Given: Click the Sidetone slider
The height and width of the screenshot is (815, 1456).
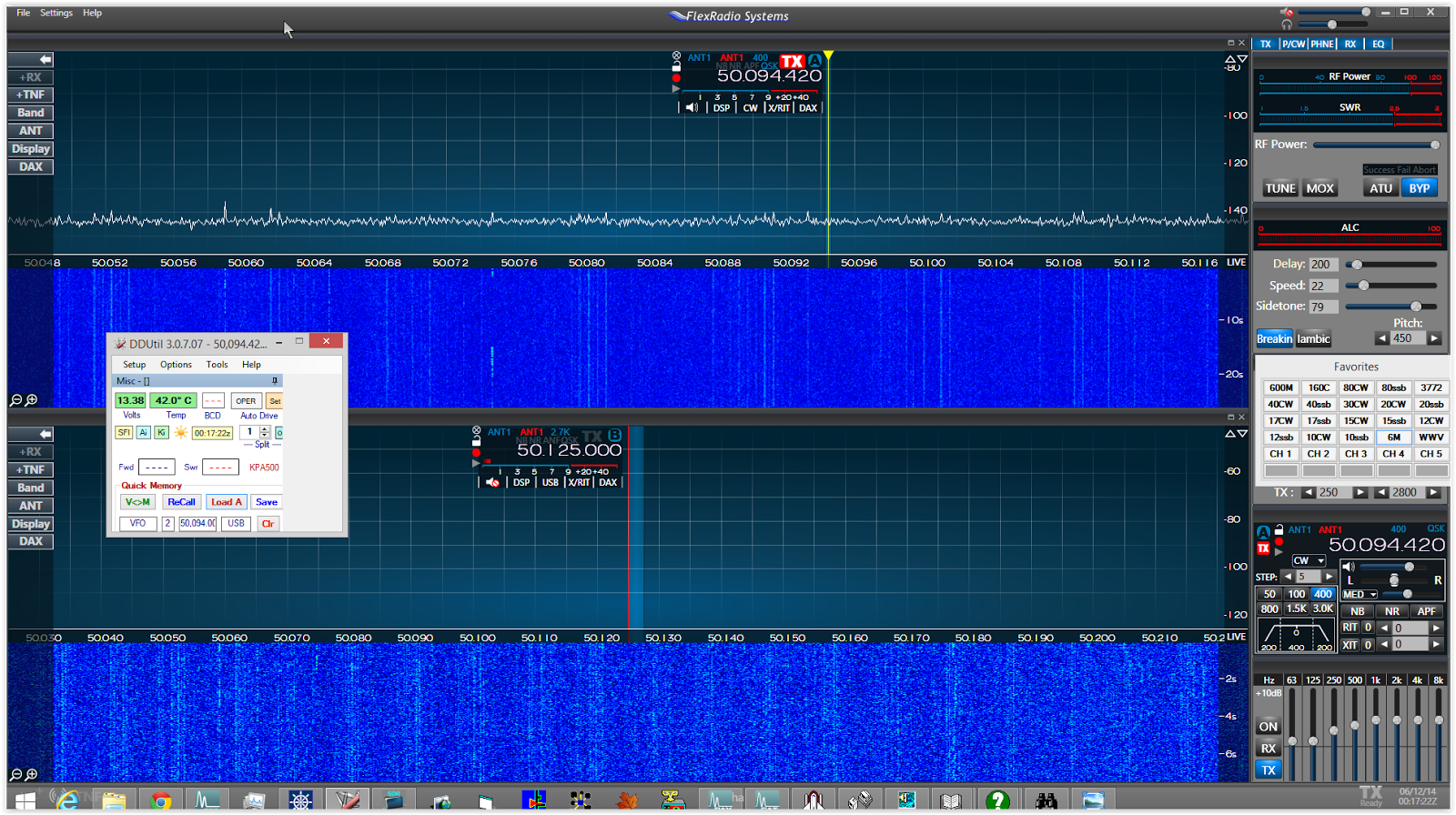Looking at the screenshot, I should point(1392,307).
